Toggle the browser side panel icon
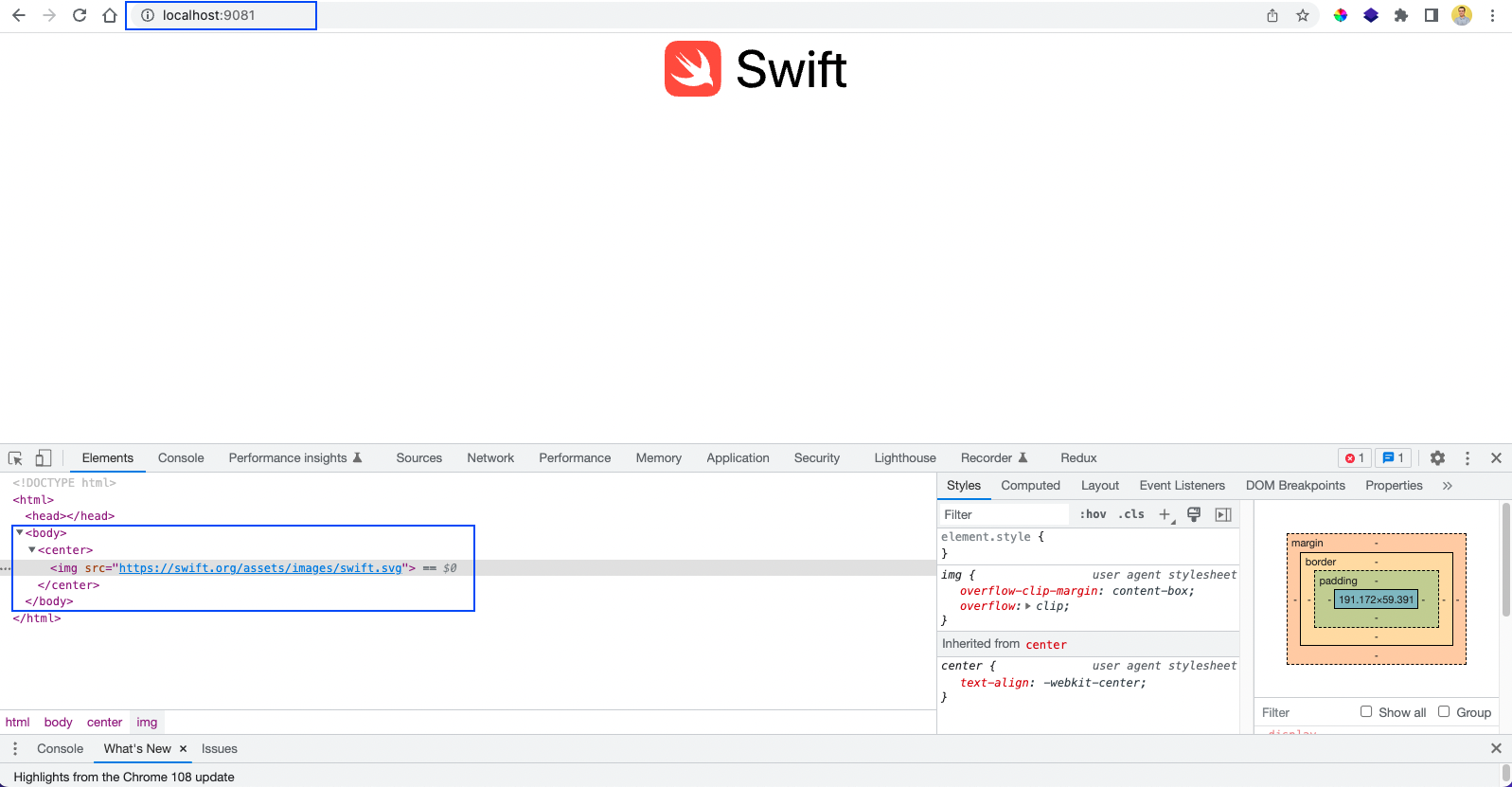The image size is (1512, 787). click(x=1432, y=15)
